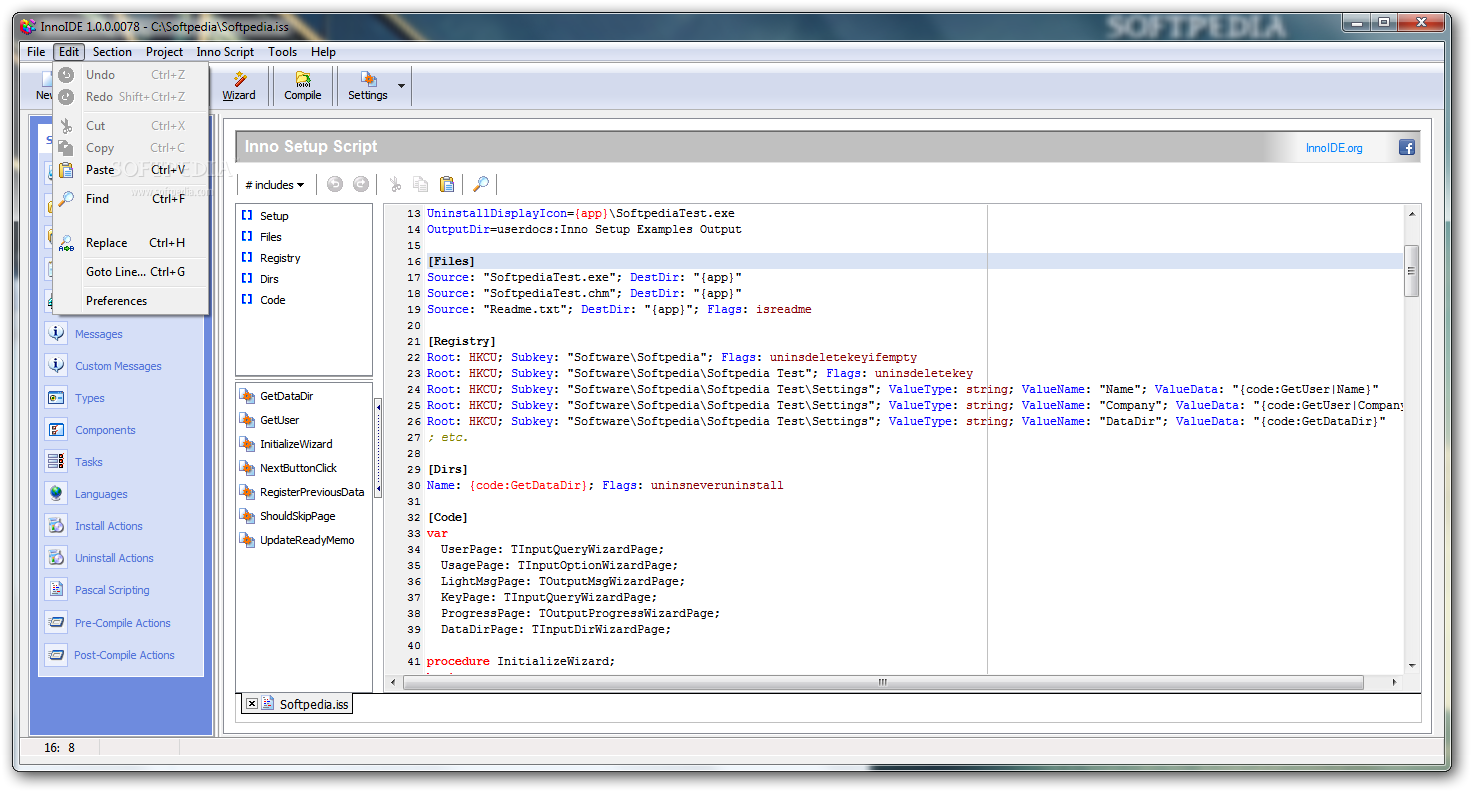Click the editor undo icon
1472x792 pixels.
coord(335,184)
